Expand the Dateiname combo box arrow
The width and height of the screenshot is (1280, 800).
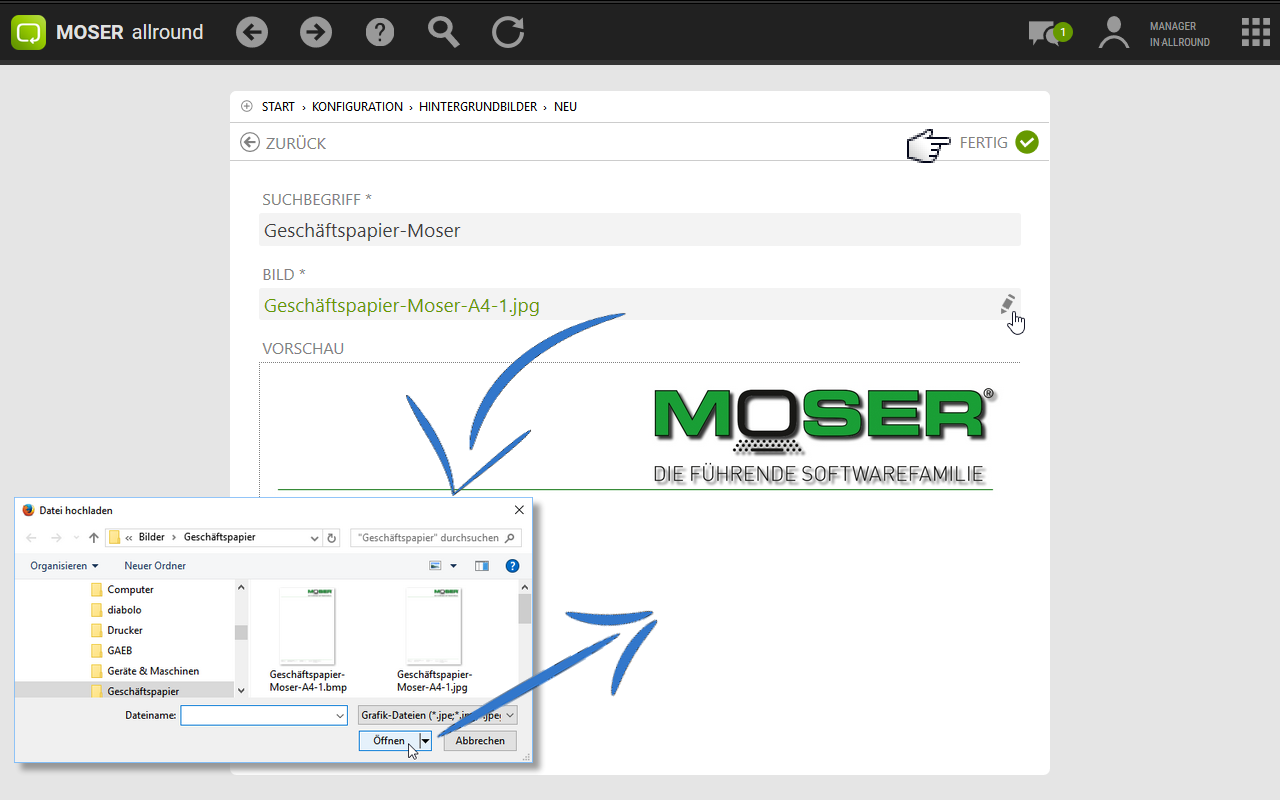(x=340, y=716)
